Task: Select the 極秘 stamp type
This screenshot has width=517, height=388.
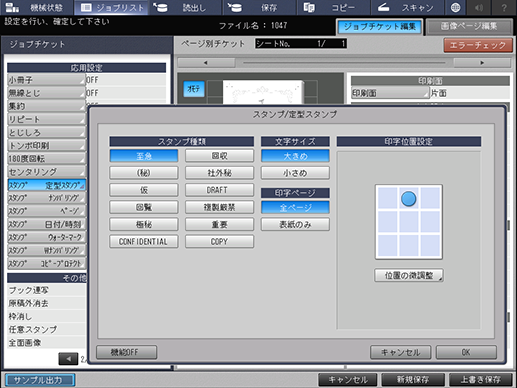Action: point(144,224)
